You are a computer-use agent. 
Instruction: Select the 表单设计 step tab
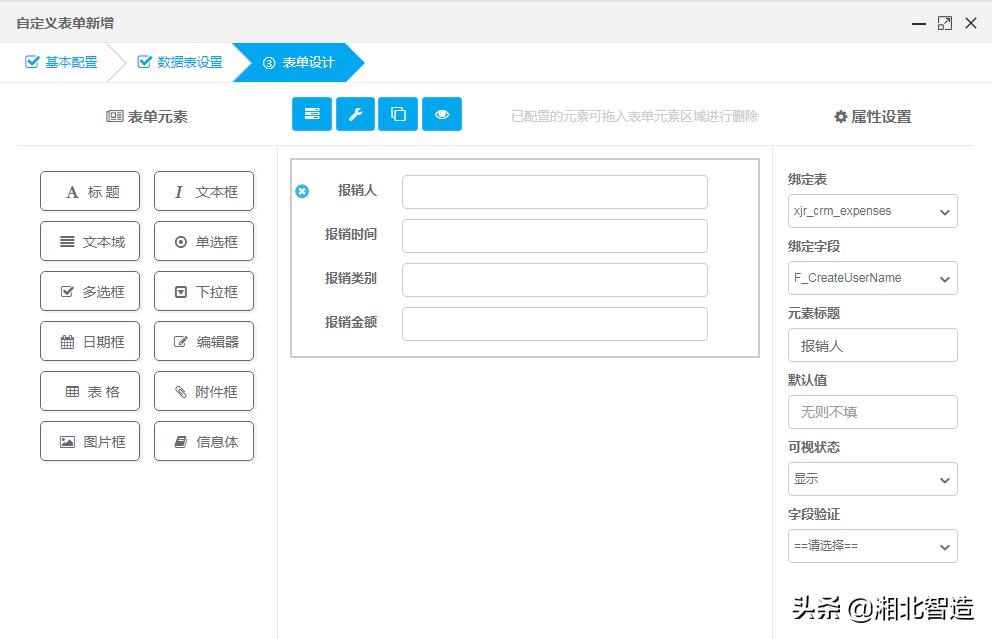coord(300,61)
